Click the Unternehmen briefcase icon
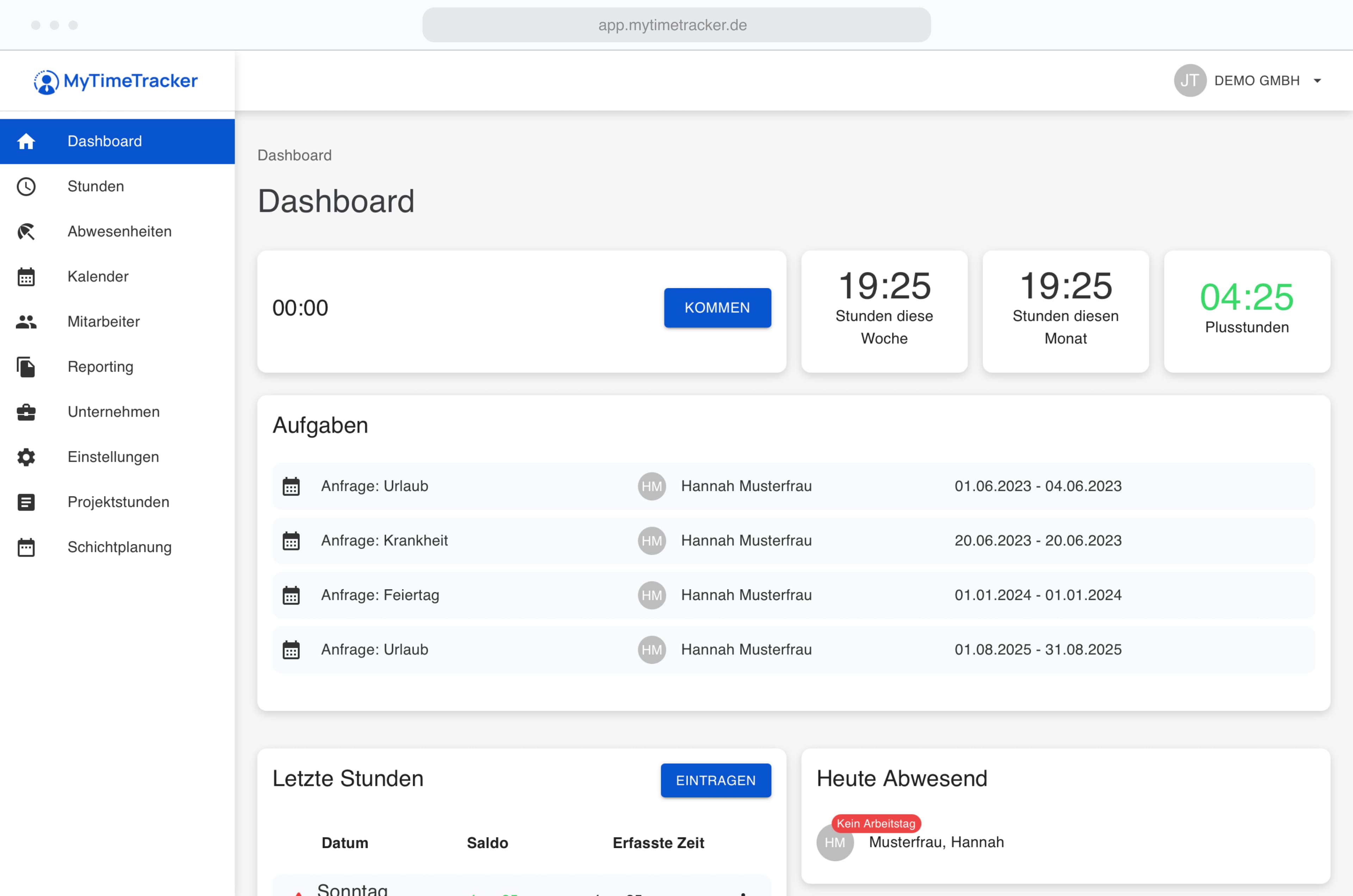Viewport: 1353px width, 896px height. point(26,412)
